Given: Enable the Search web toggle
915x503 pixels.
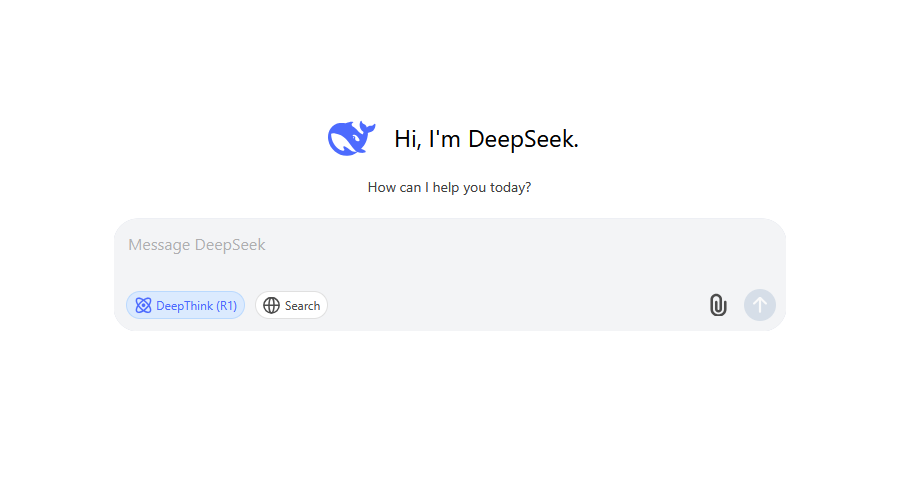Looking at the screenshot, I should 291,305.
